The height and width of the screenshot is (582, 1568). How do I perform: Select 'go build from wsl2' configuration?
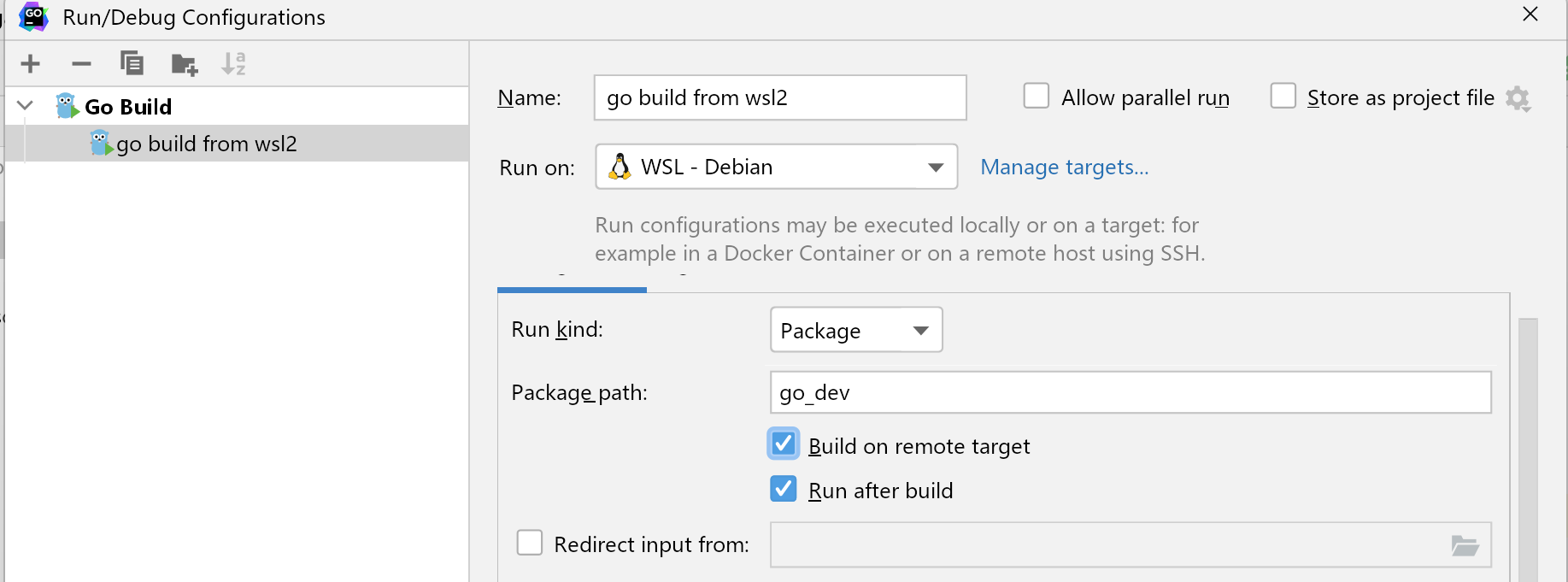pyautogui.click(x=207, y=144)
